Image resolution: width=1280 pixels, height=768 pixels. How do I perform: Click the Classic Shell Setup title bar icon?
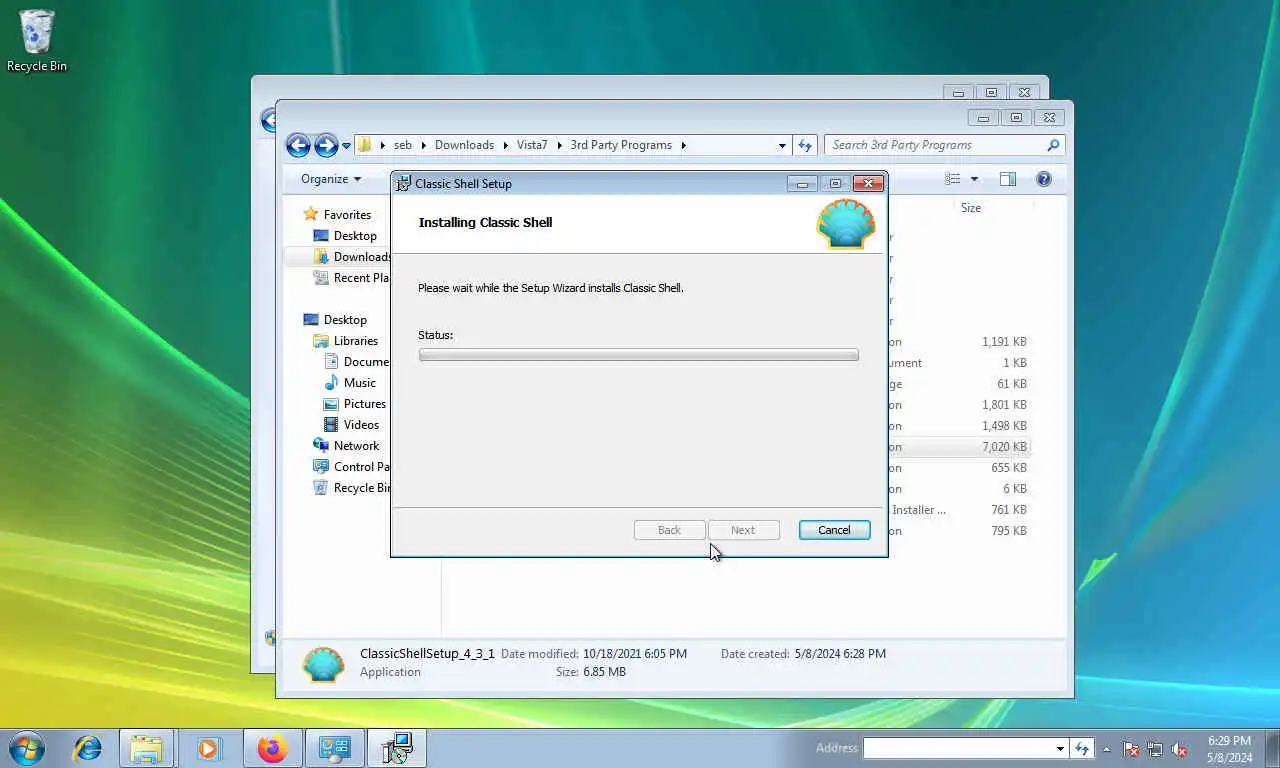(x=404, y=184)
